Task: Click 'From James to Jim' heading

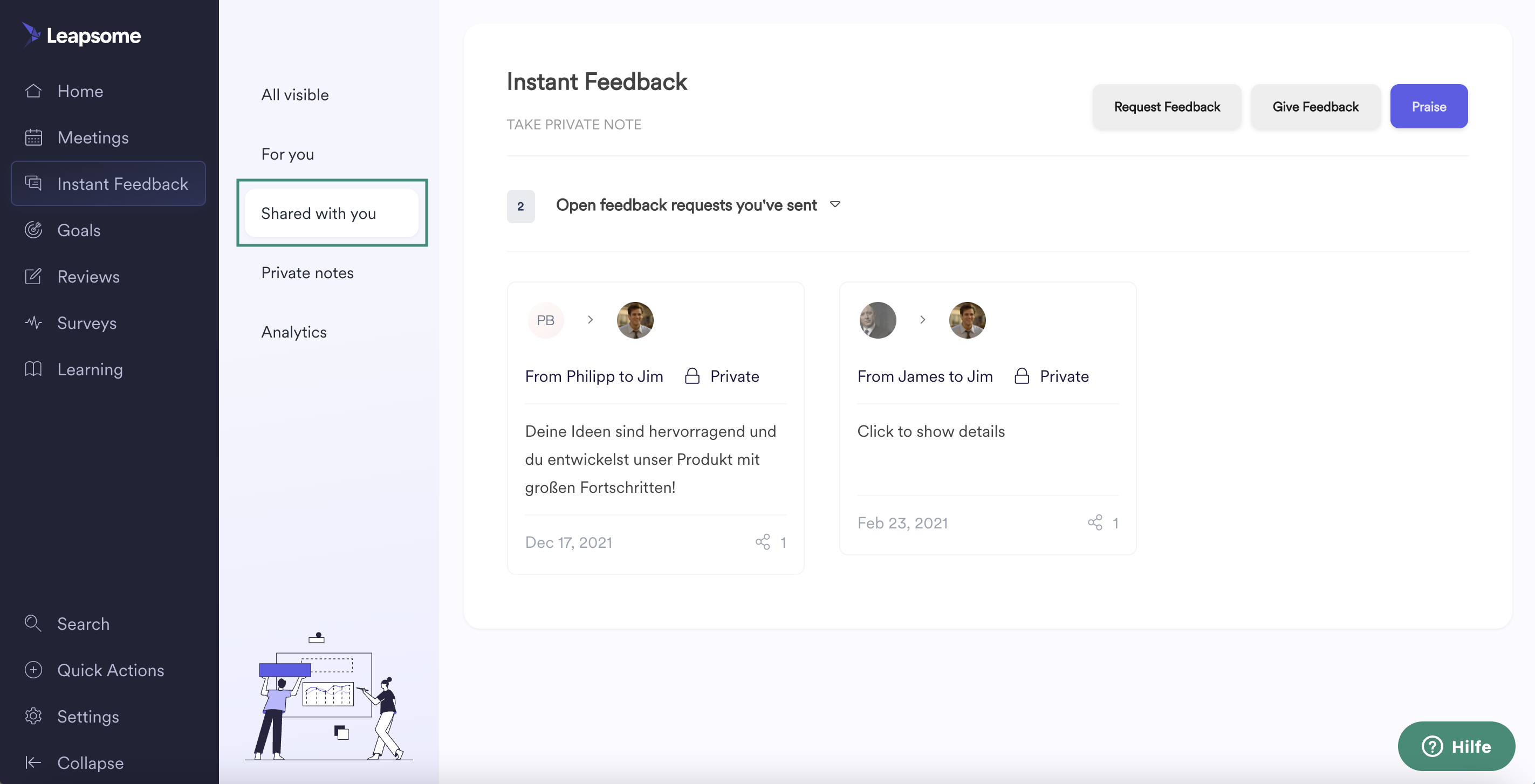Action: (925, 376)
